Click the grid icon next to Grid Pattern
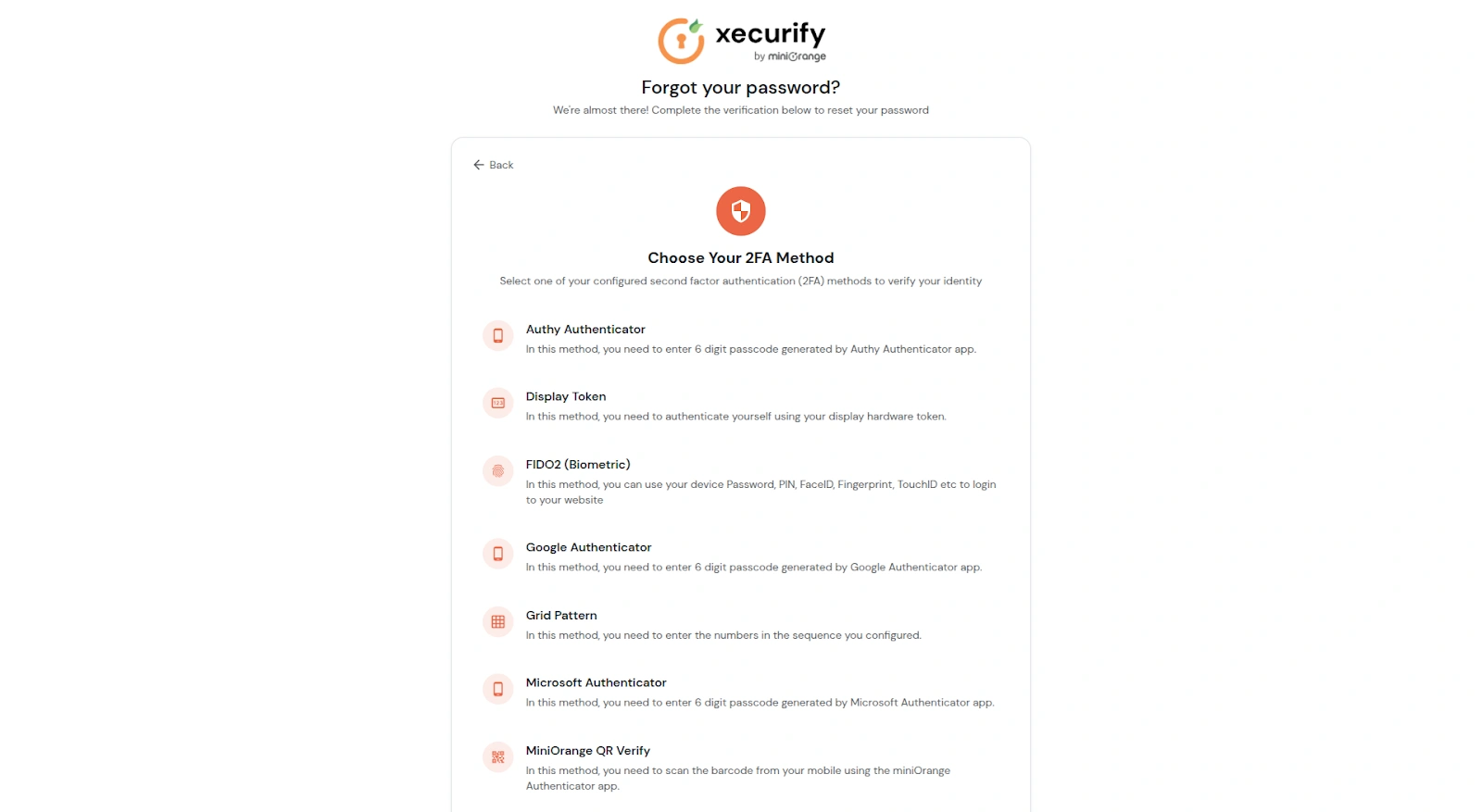1482x812 pixels. tap(497, 621)
